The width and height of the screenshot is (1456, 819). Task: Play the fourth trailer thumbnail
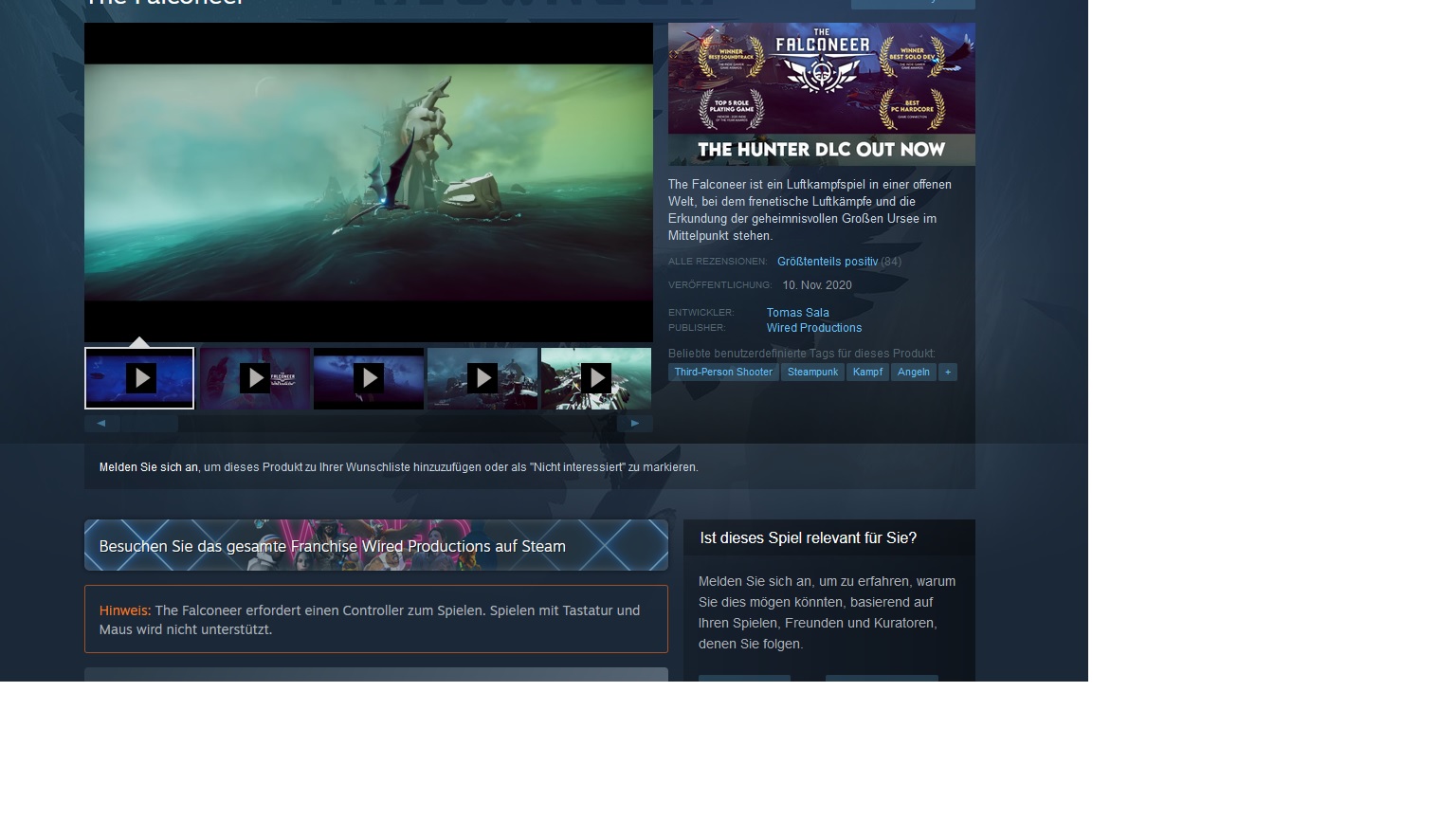click(x=482, y=378)
